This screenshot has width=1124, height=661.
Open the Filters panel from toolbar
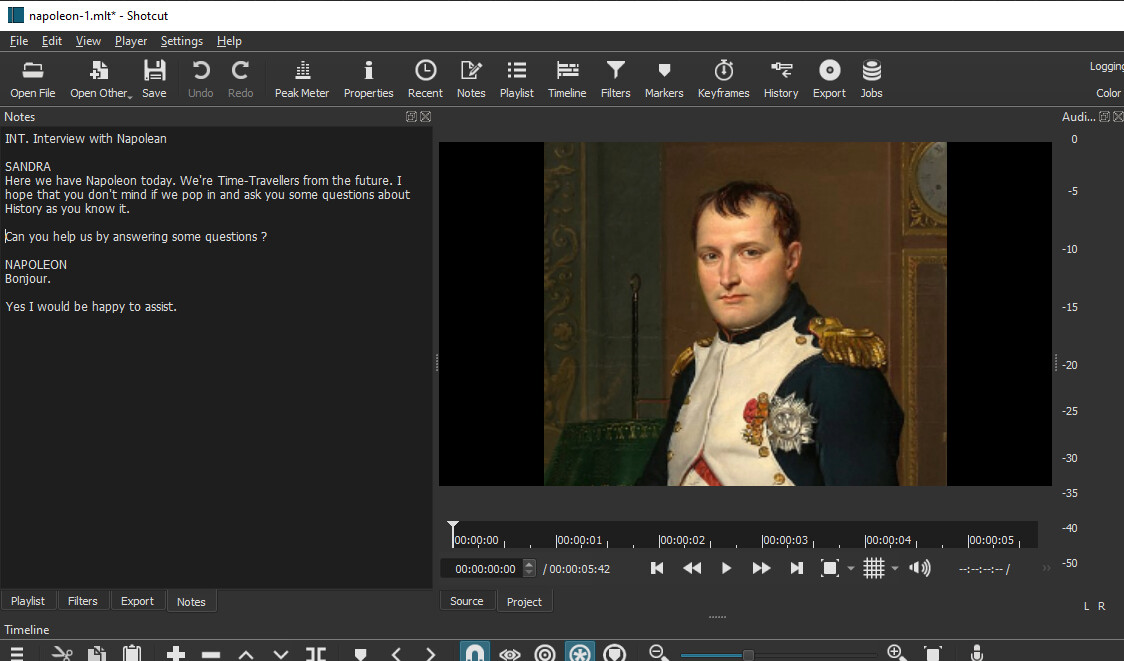click(616, 80)
